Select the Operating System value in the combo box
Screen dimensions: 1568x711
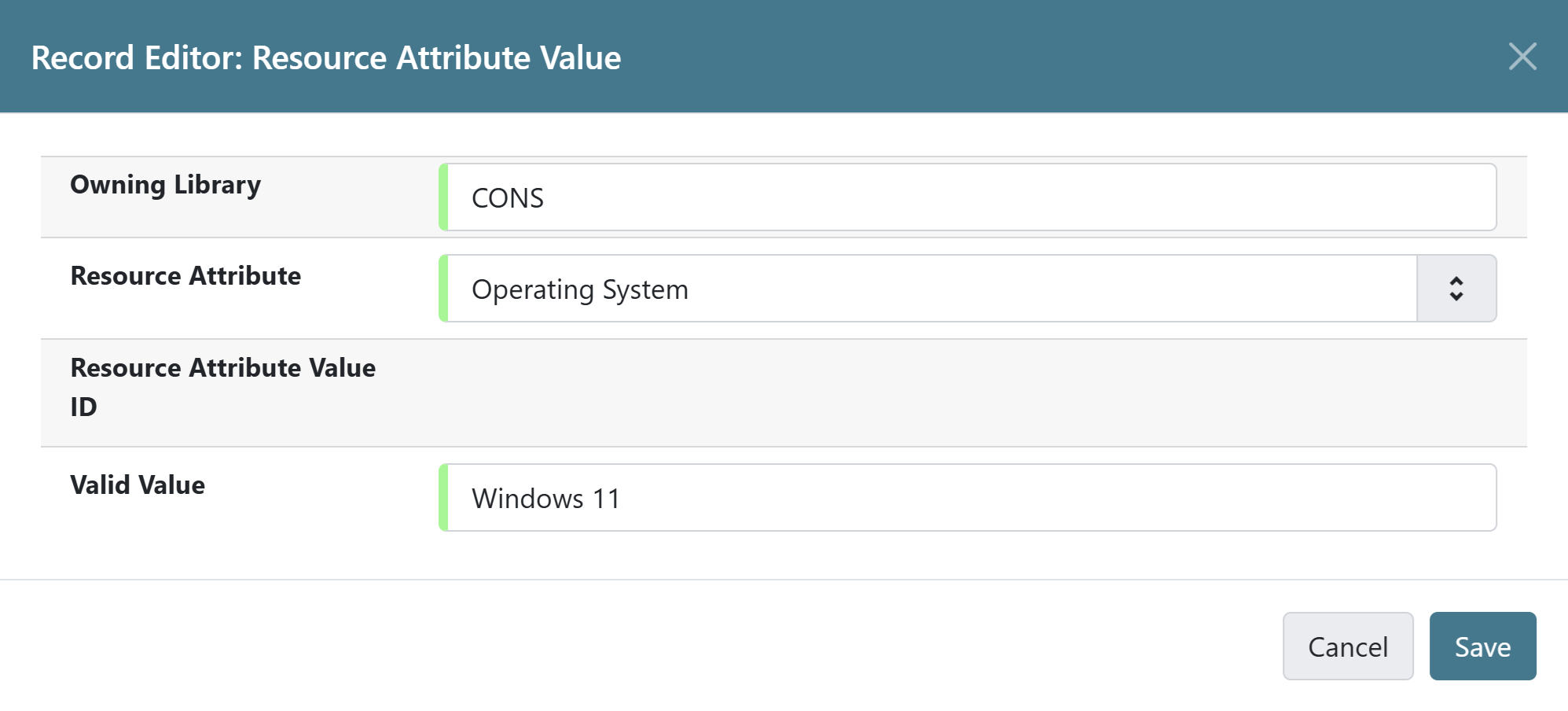tap(580, 289)
